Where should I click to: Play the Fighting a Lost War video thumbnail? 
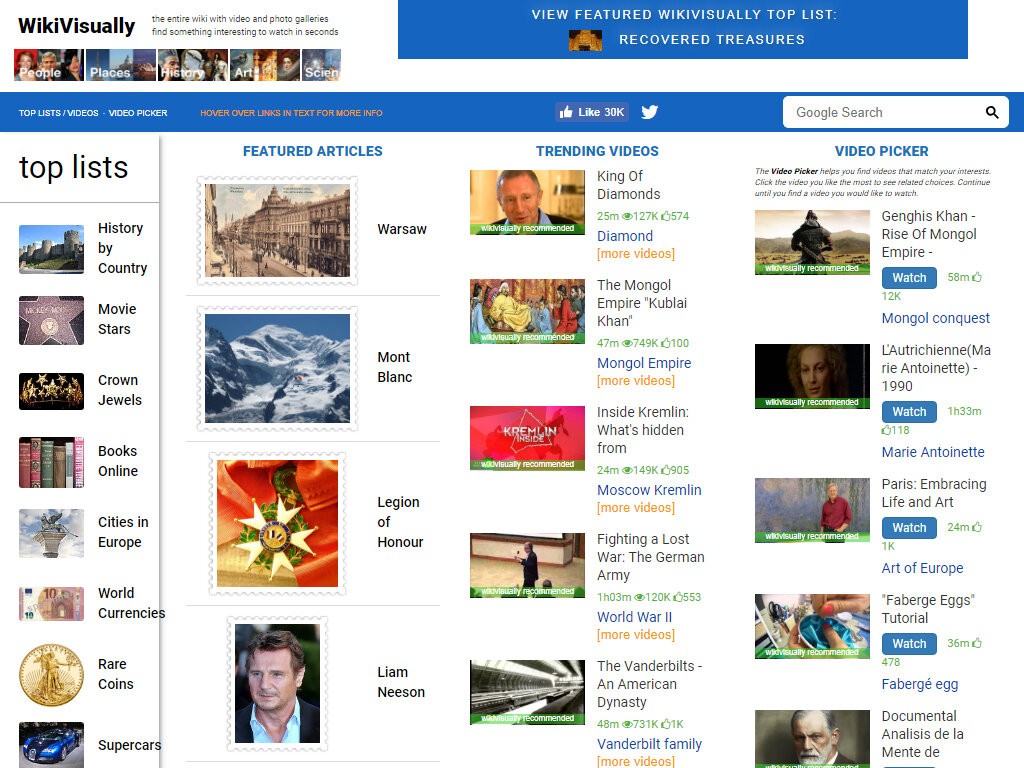point(528,566)
